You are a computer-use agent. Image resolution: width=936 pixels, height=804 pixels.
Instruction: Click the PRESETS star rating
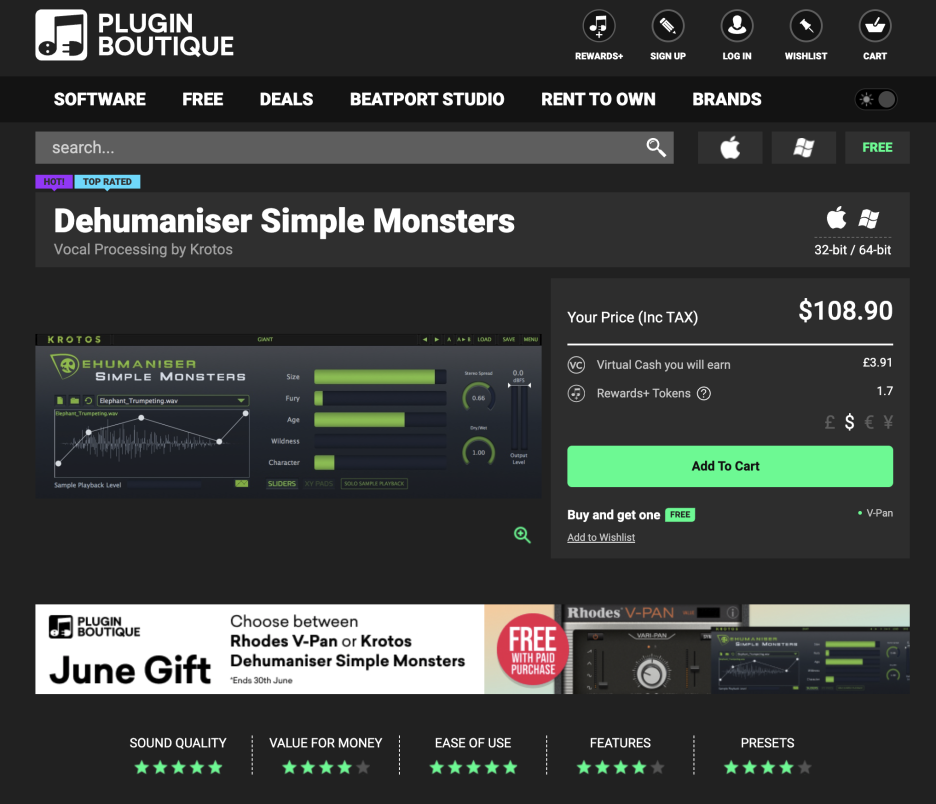click(x=768, y=767)
